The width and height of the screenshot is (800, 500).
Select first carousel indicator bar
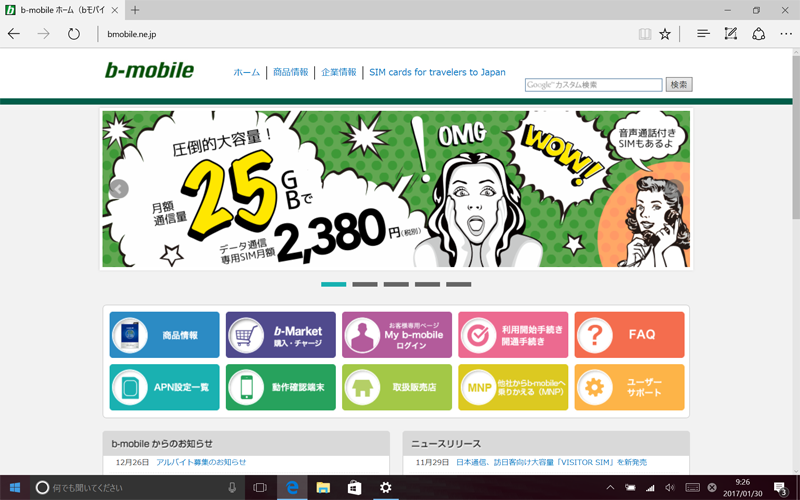[334, 284]
